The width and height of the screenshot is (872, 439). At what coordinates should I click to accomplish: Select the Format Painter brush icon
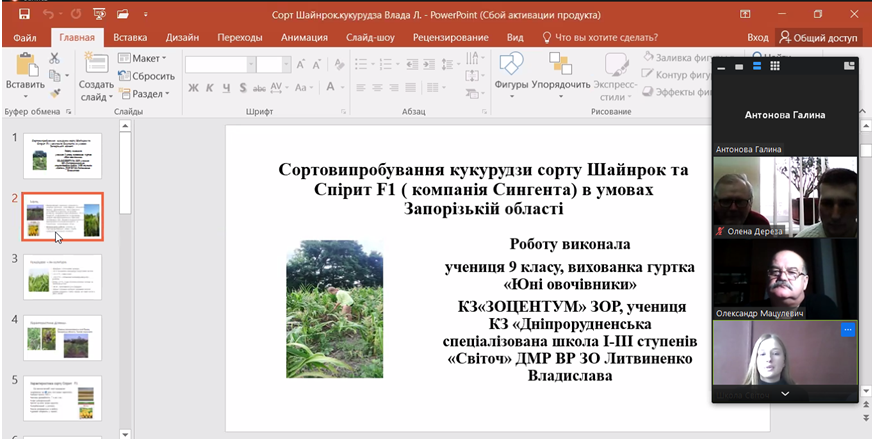[x=54, y=91]
